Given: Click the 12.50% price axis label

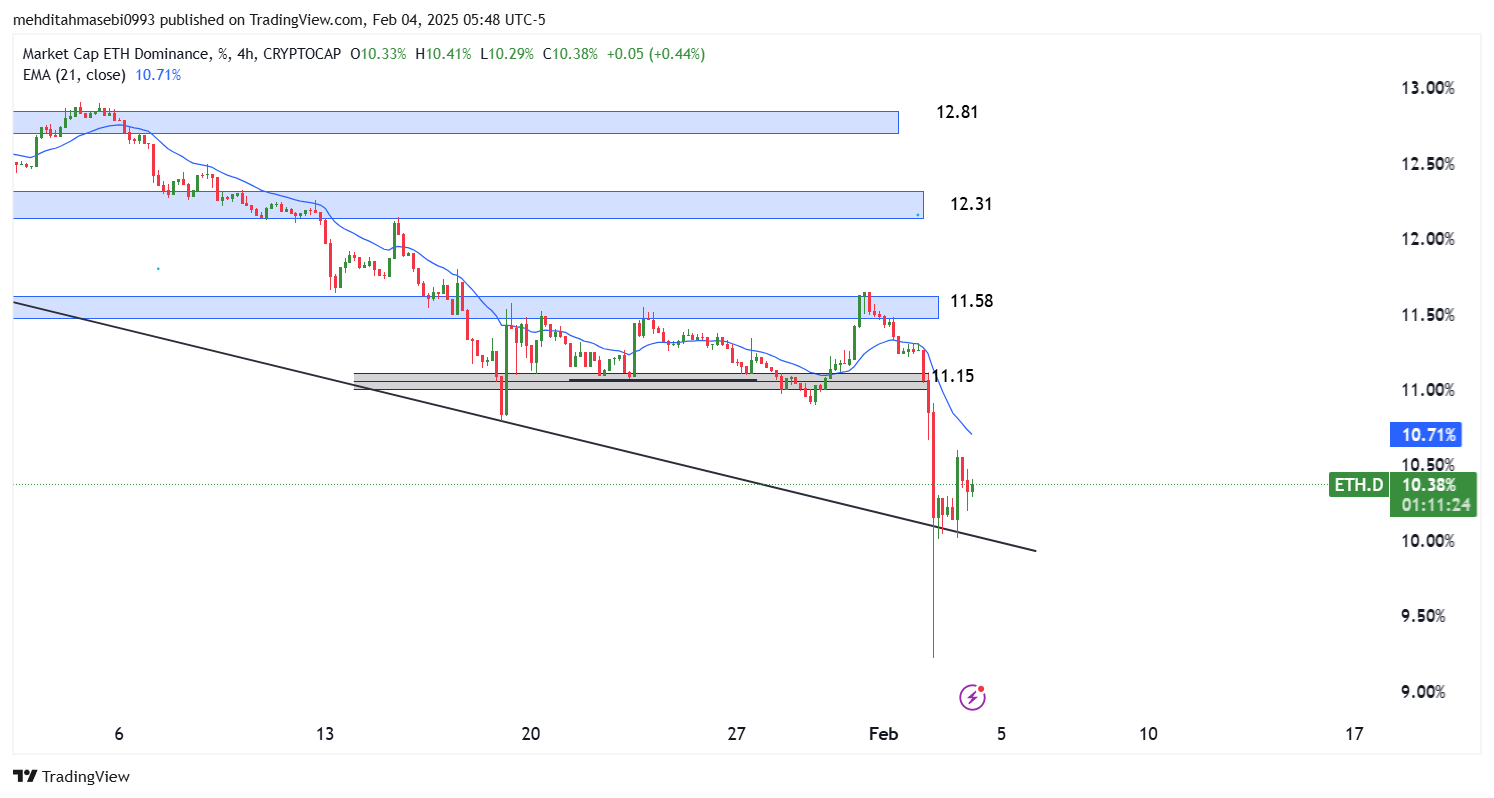Looking at the screenshot, I should (1426, 164).
